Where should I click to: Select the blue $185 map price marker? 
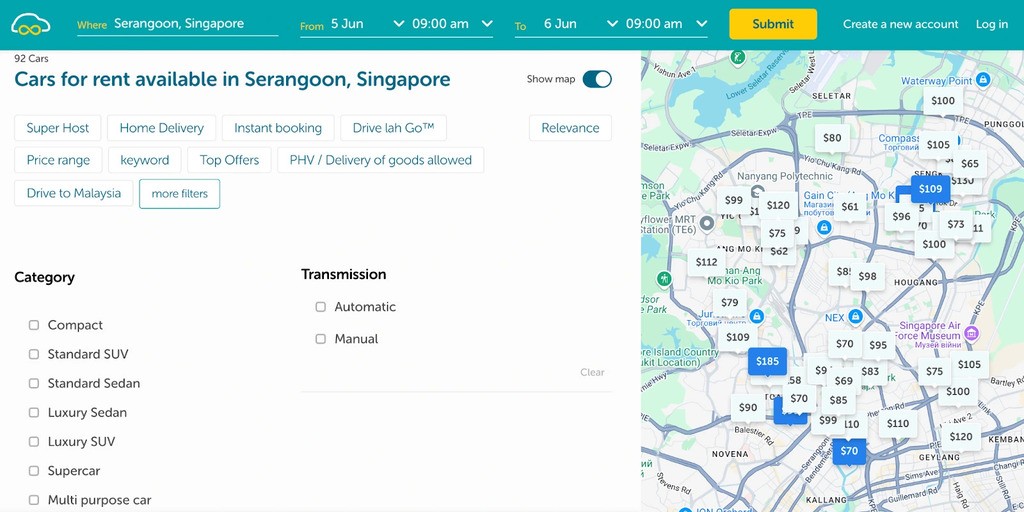click(767, 361)
